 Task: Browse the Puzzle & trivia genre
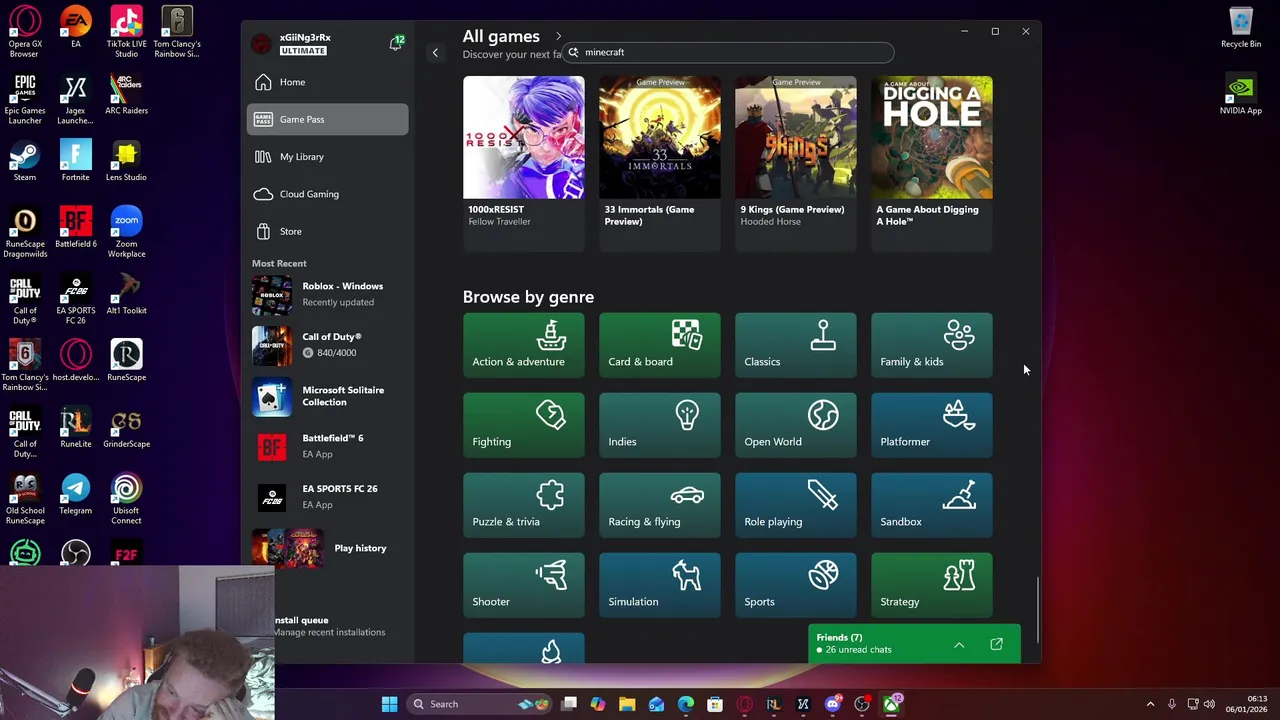click(x=523, y=505)
